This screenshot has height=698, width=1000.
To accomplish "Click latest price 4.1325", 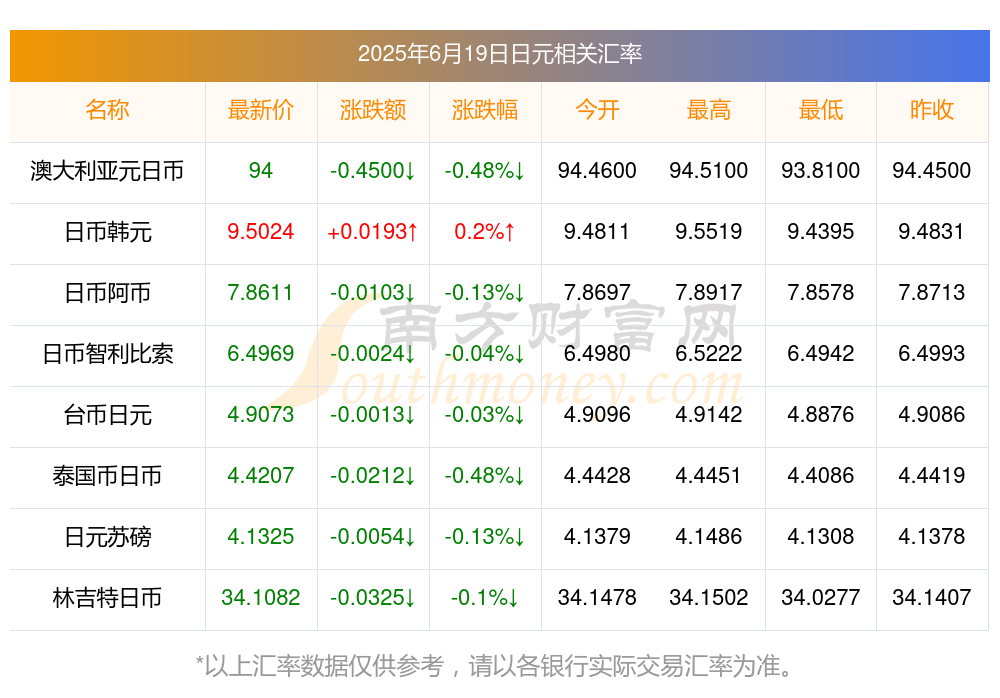I will click(260, 537).
